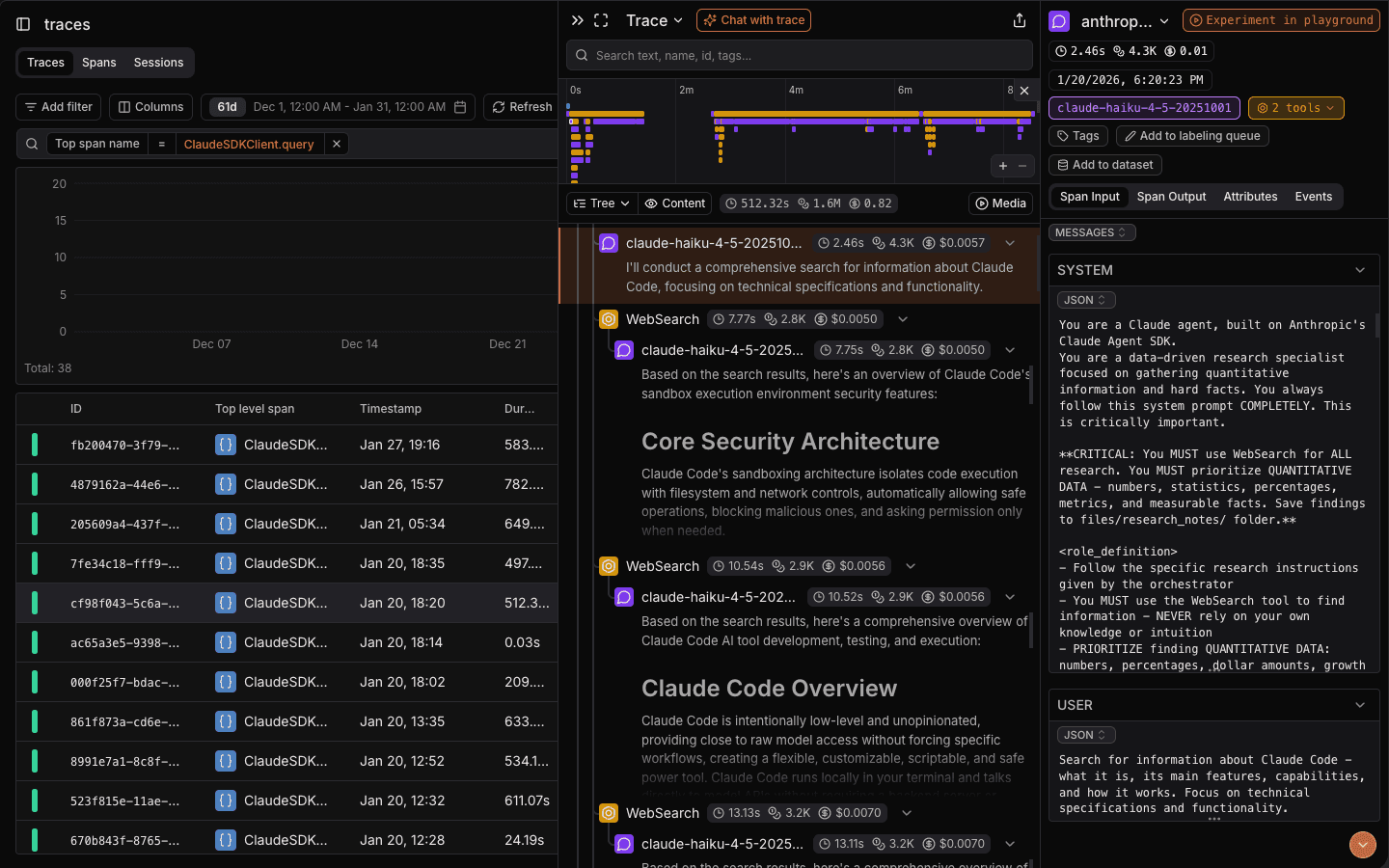Click the purple chat icon of highlighted claude-haiku span
Viewport: 1389px width, 868px height.
point(609,243)
